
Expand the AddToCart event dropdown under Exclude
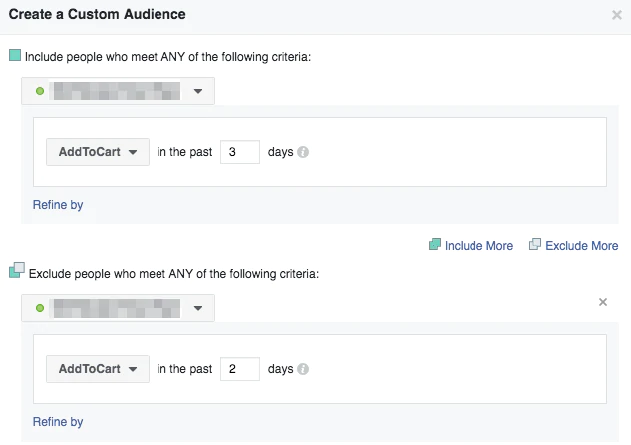click(x=98, y=369)
